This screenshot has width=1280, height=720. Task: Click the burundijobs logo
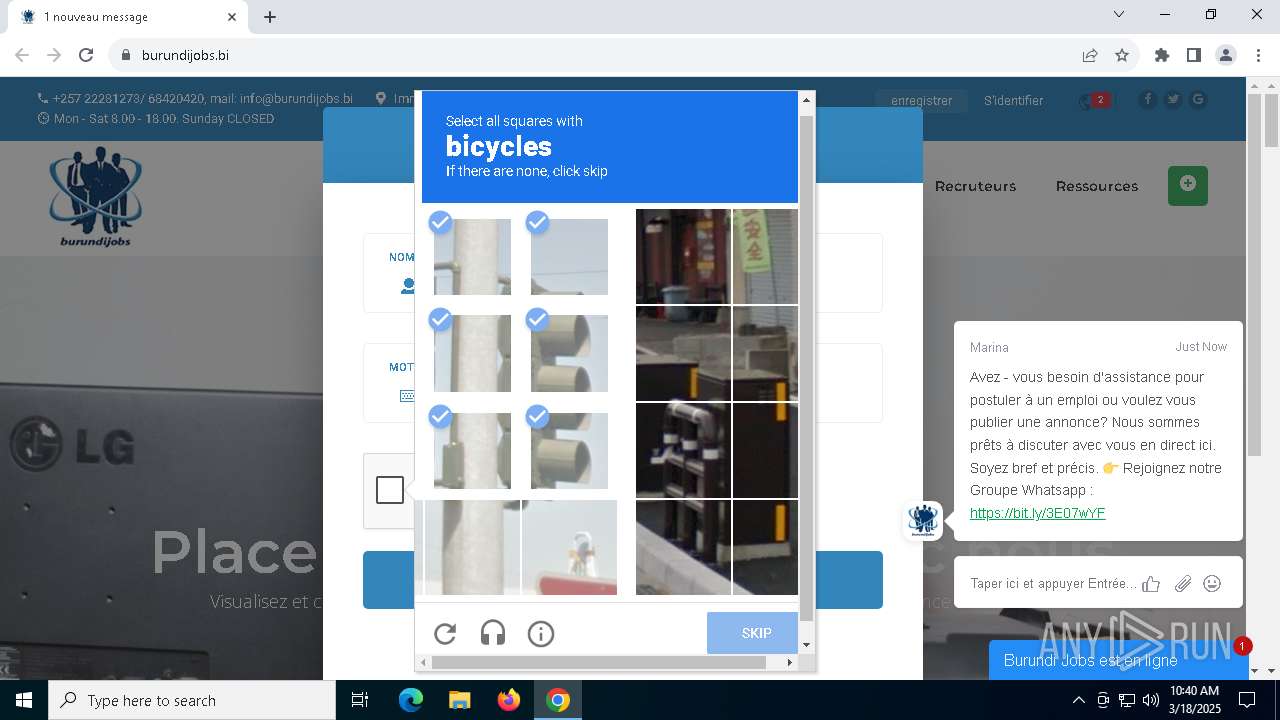96,196
